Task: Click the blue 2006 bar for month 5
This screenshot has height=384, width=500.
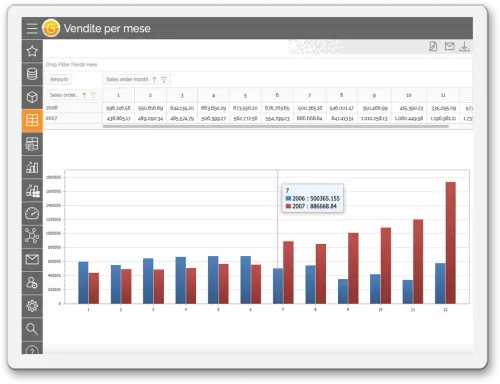Action: pyautogui.click(x=213, y=280)
